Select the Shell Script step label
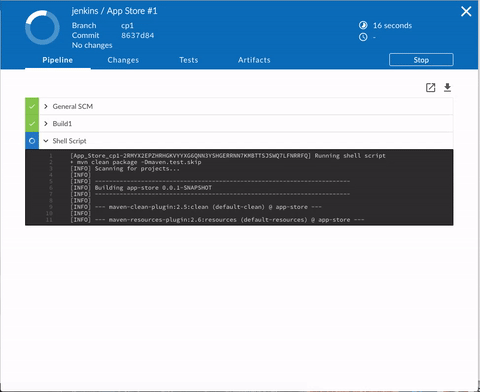480x392 pixels. coord(69,141)
